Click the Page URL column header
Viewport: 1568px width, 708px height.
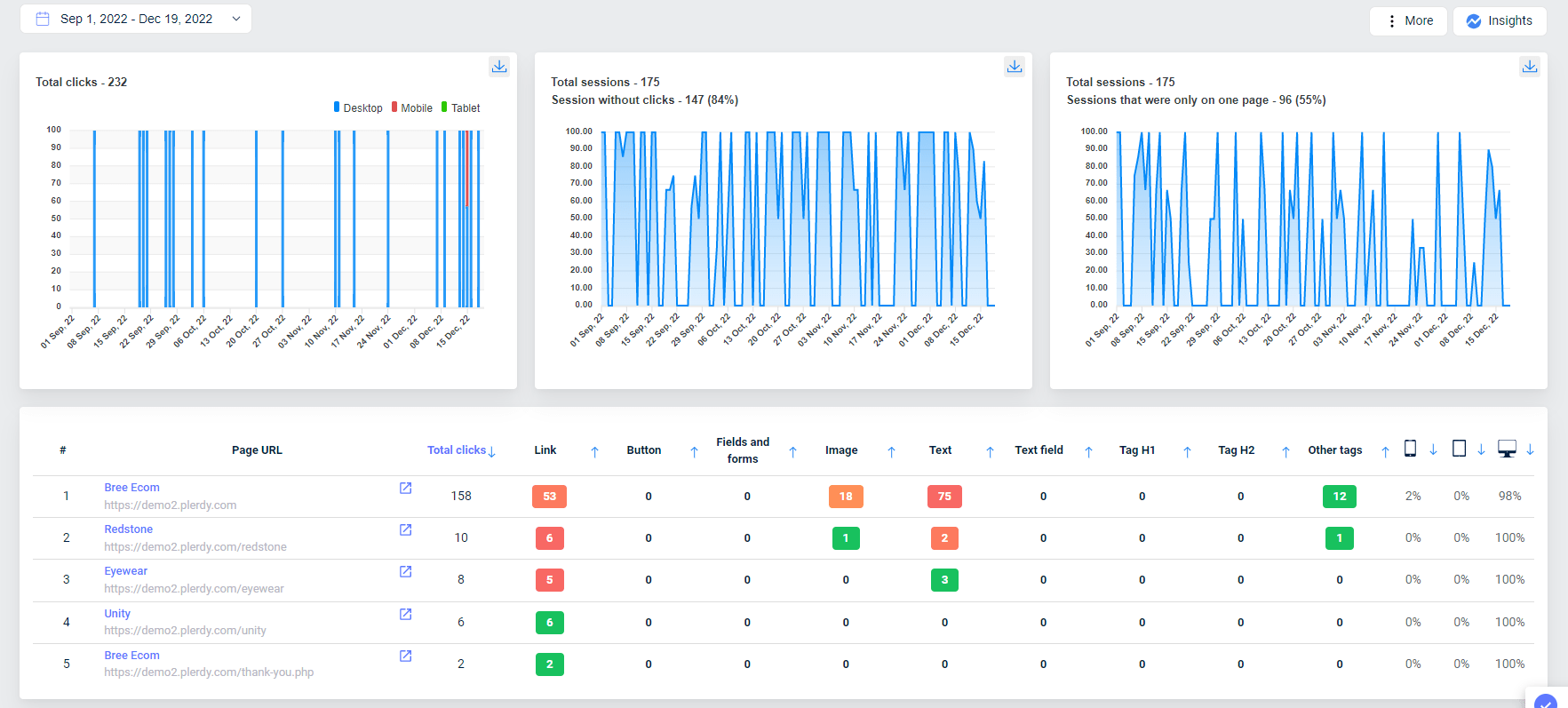tap(257, 450)
